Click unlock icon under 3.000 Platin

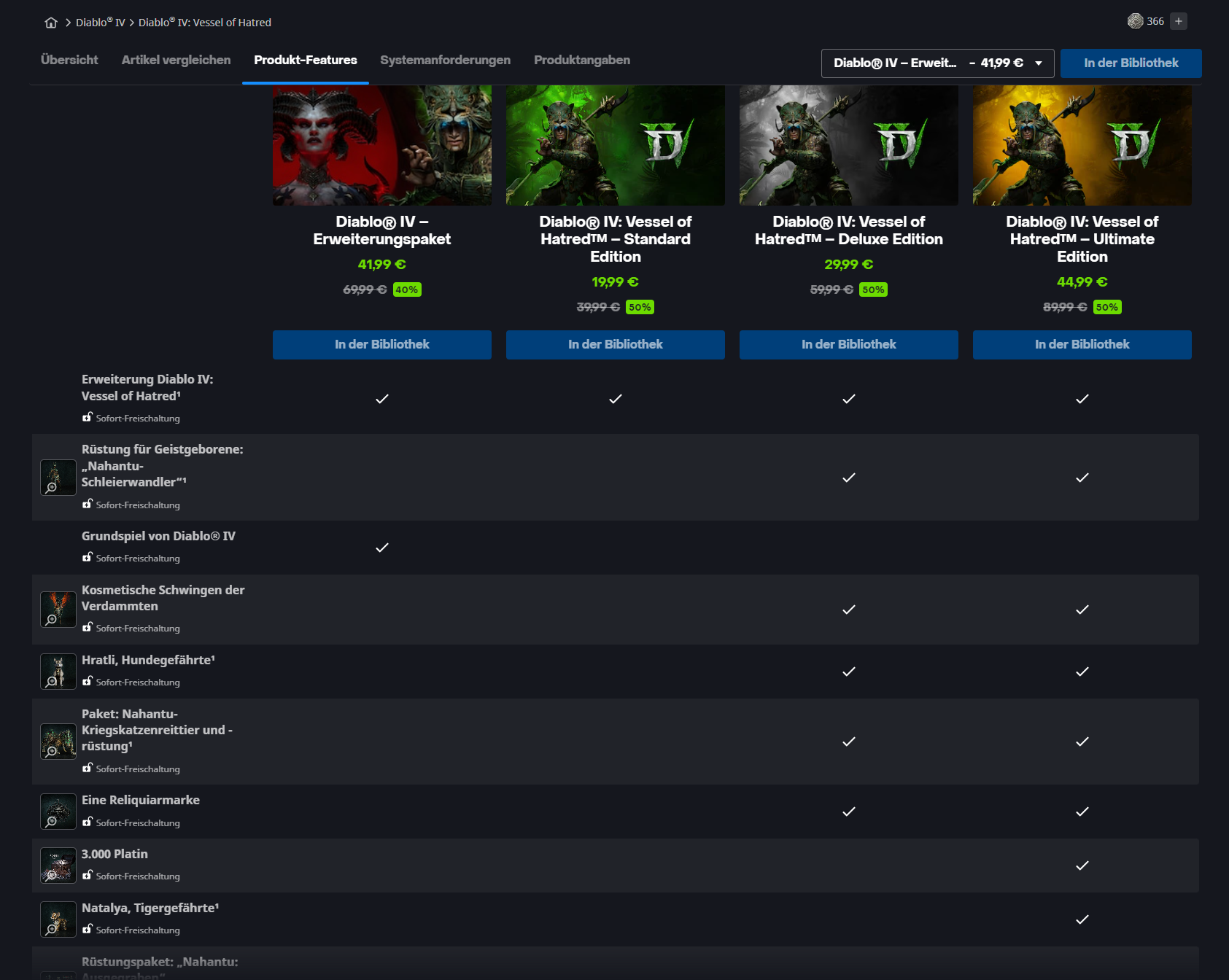click(88, 875)
